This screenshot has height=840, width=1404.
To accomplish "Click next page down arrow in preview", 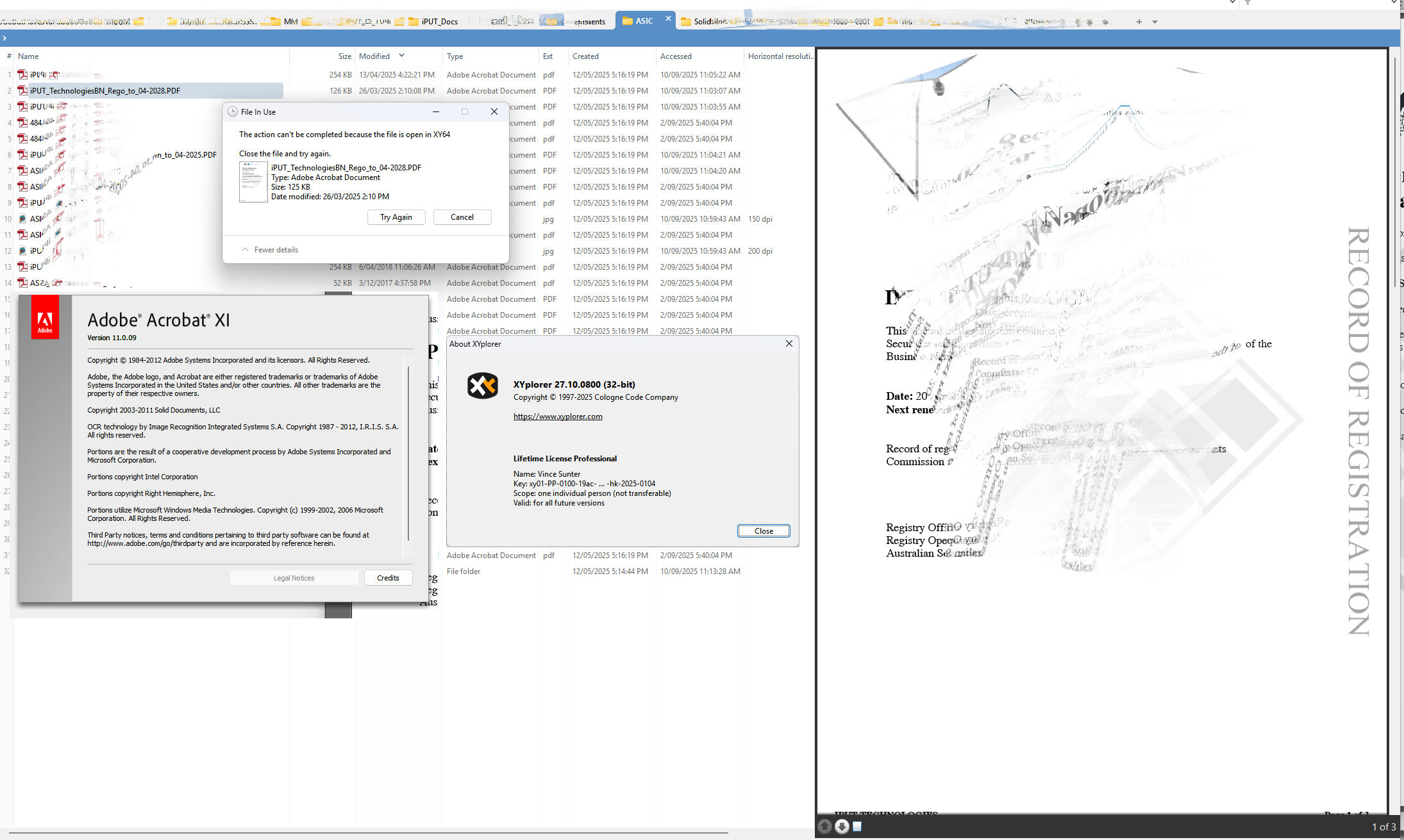I will [842, 827].
